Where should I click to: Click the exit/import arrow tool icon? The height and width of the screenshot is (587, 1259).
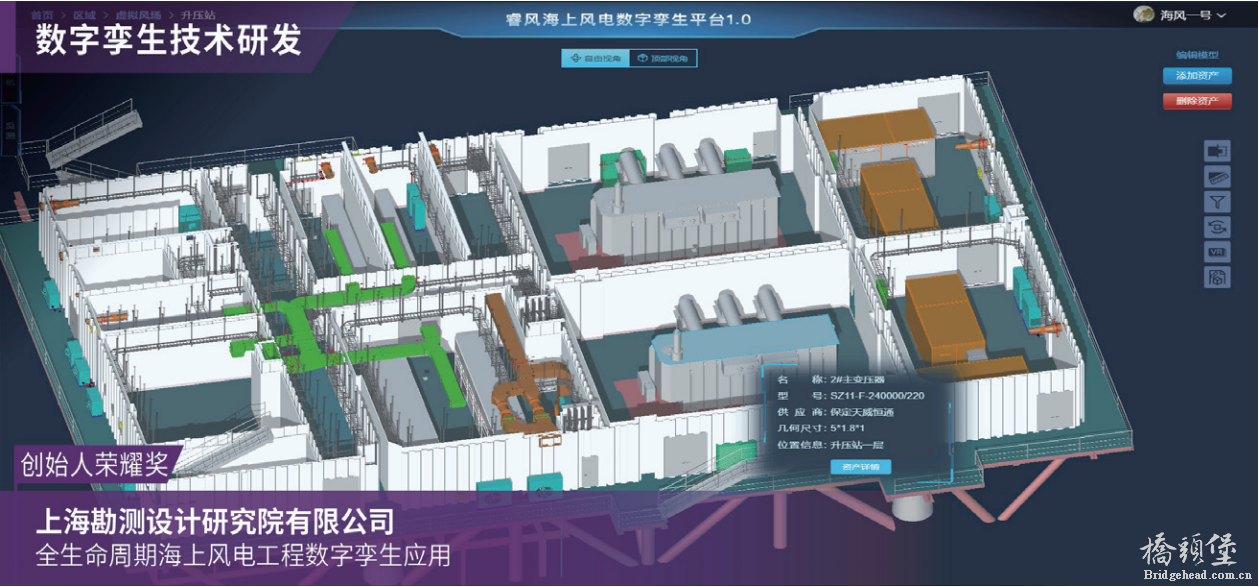pyautogui.click(x=1217, y=151)
